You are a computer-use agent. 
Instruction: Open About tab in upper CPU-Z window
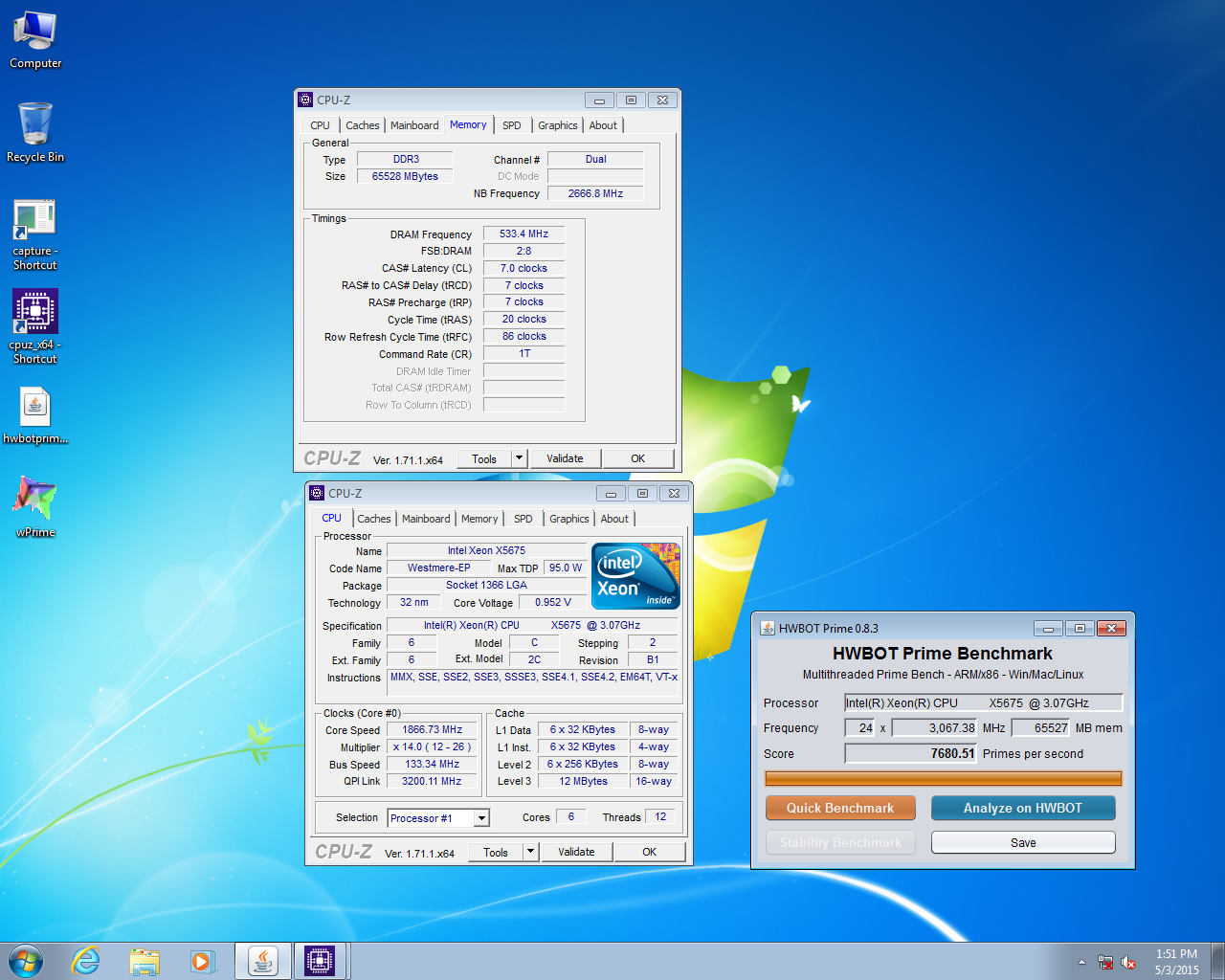pos(603,125)
